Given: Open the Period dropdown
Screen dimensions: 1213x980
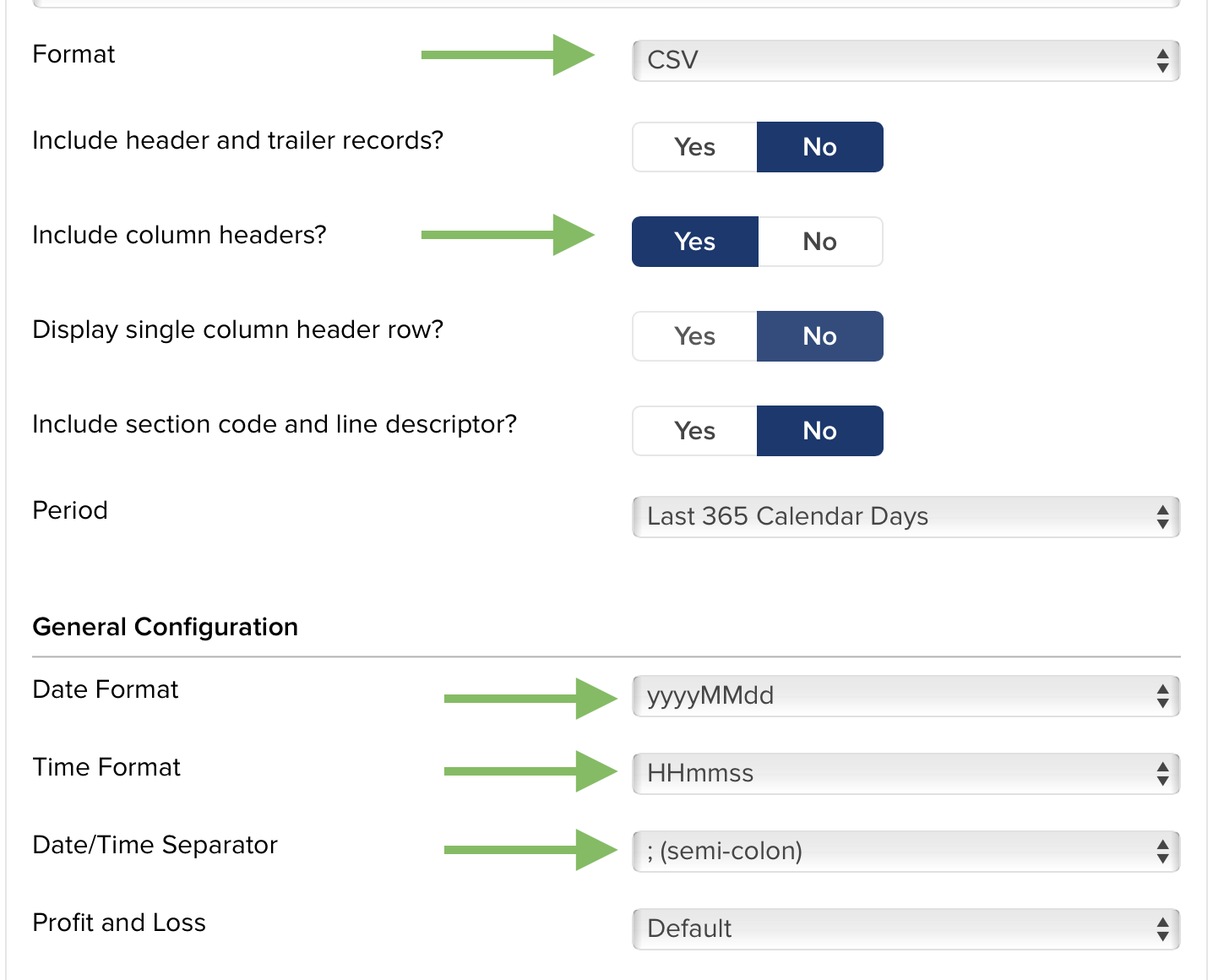Looking at the screenshot, I should [904, 516].
